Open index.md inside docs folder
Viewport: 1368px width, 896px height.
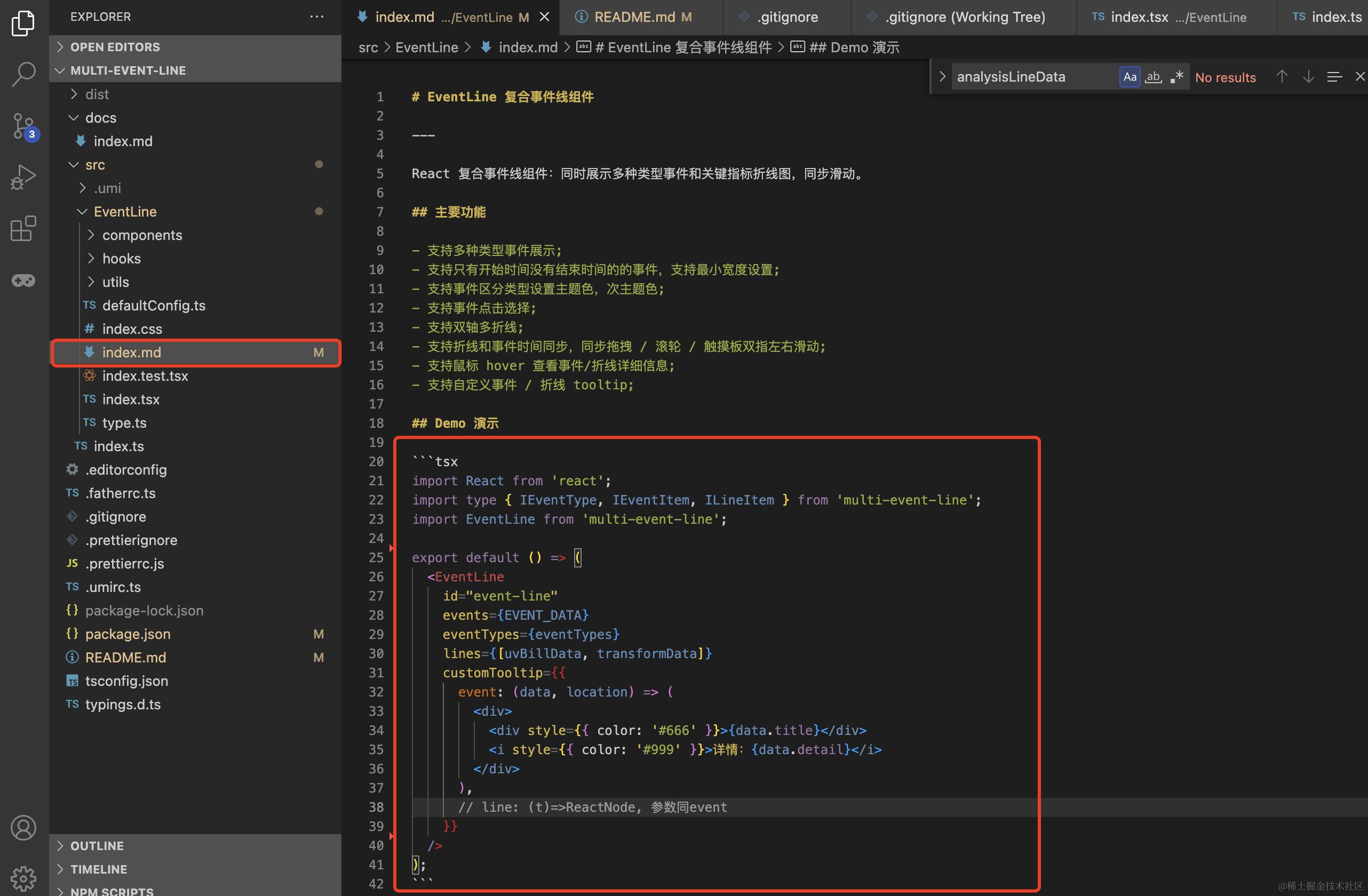(195, 141)
